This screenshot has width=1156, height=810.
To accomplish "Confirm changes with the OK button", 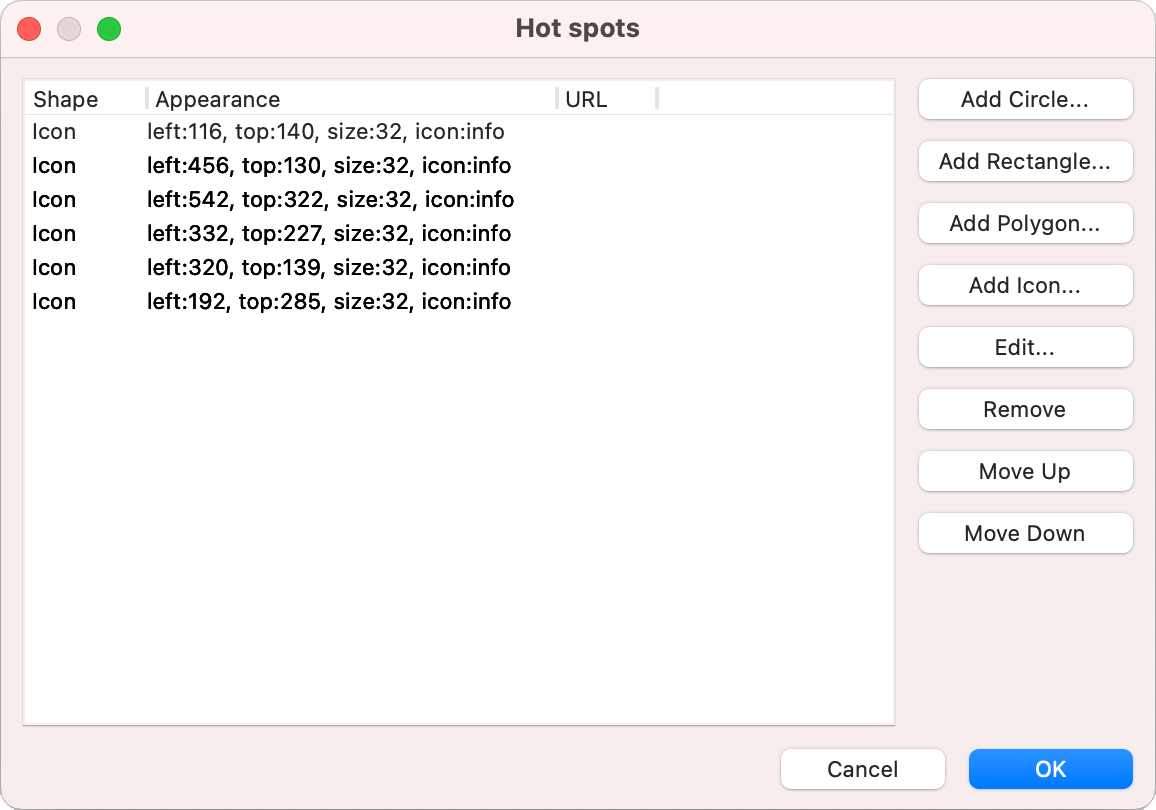I will point(1050,769).
